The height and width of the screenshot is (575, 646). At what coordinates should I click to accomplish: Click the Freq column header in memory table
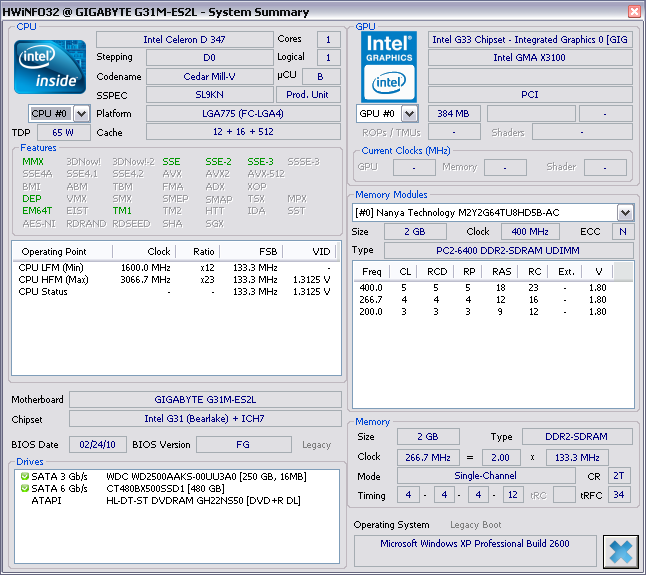372,271
